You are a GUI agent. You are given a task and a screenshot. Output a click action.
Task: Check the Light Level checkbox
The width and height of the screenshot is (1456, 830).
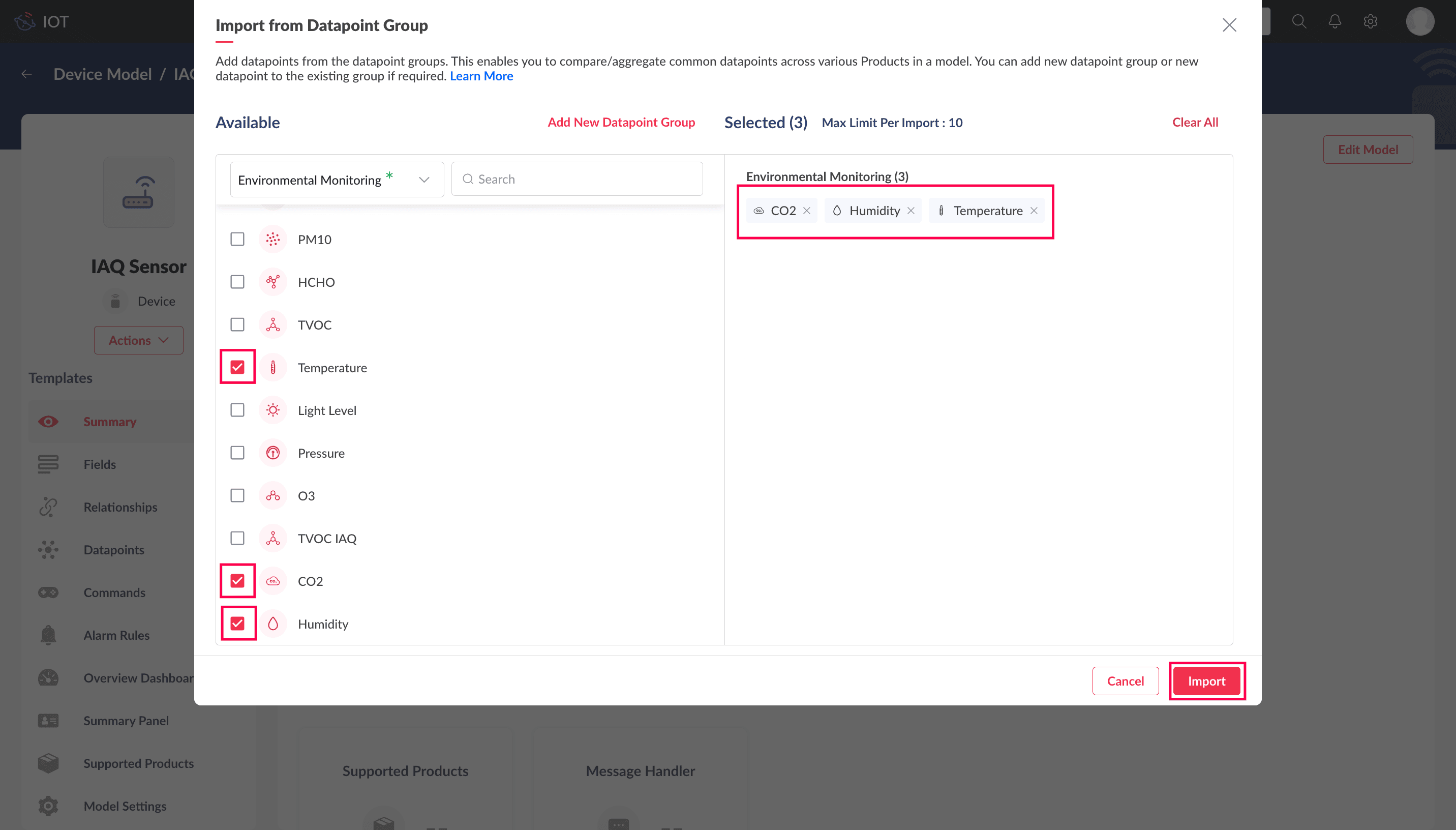[x=237, y=410]
